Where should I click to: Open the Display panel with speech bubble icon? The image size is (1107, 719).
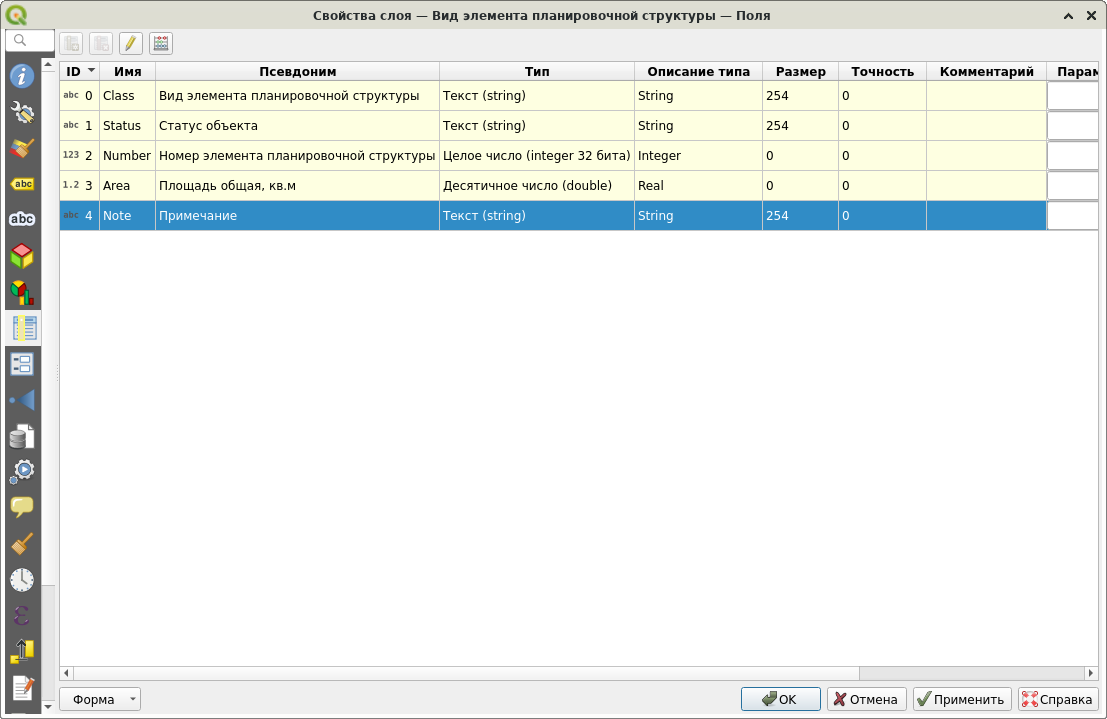(x=22, y=507)
